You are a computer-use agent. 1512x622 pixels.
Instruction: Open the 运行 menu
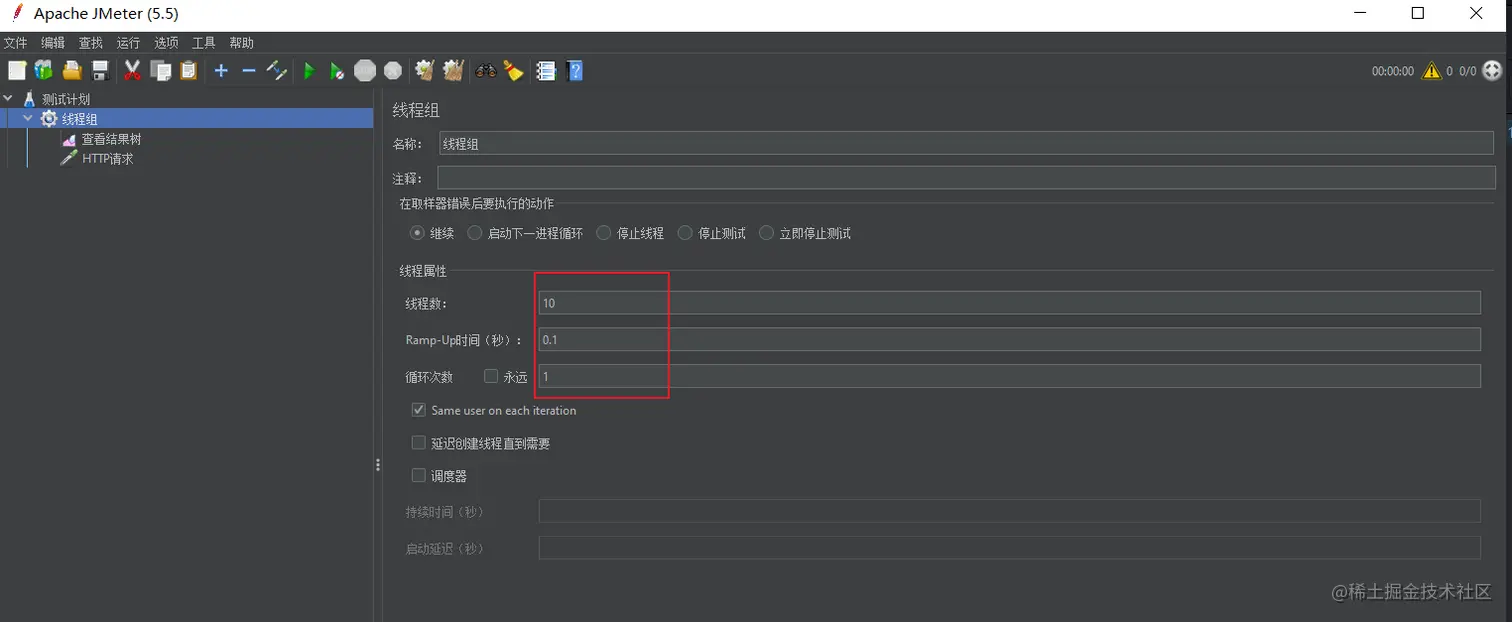coord(127,42)
